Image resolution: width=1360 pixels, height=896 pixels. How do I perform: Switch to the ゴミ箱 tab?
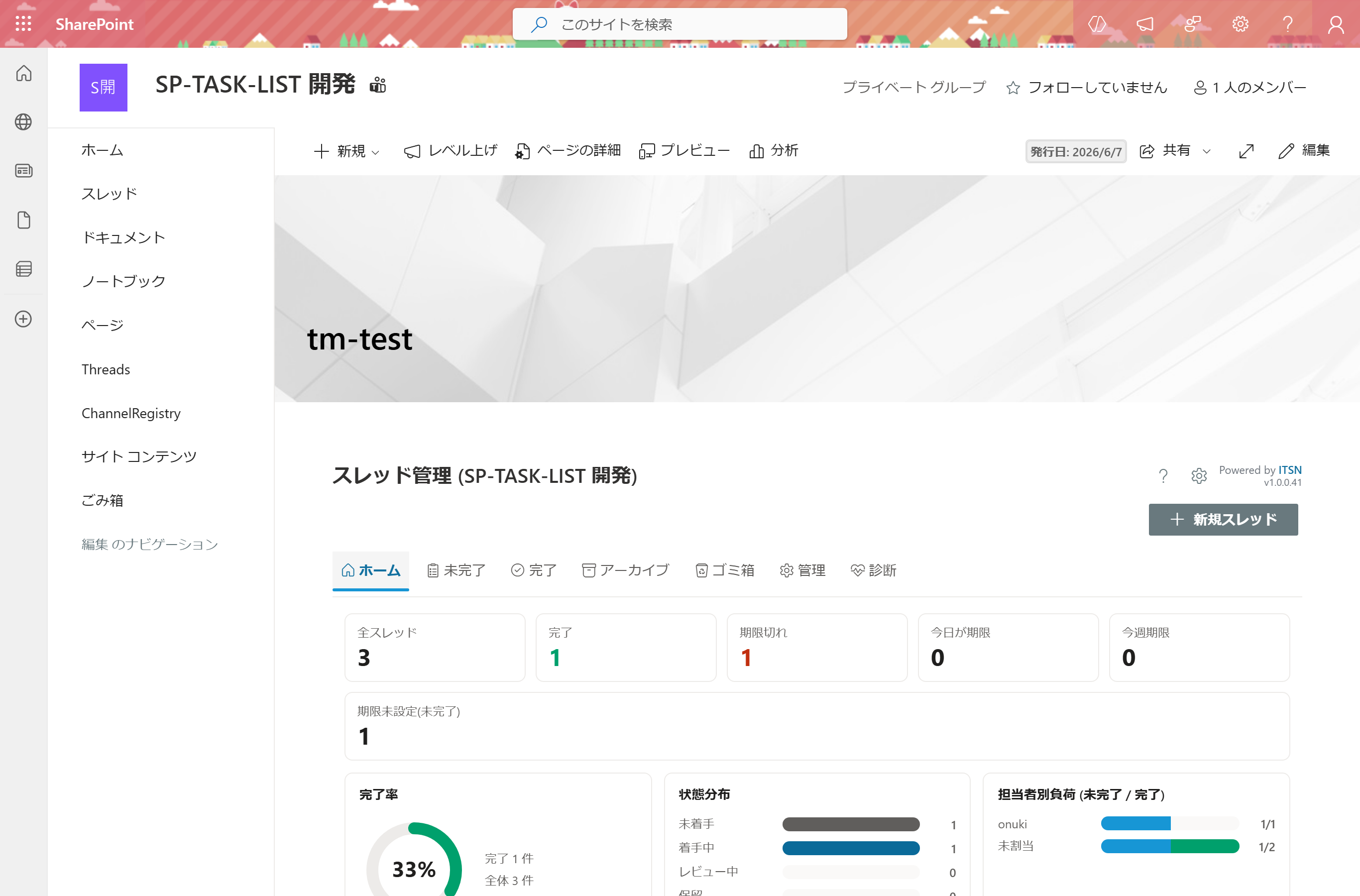(725, 570)
